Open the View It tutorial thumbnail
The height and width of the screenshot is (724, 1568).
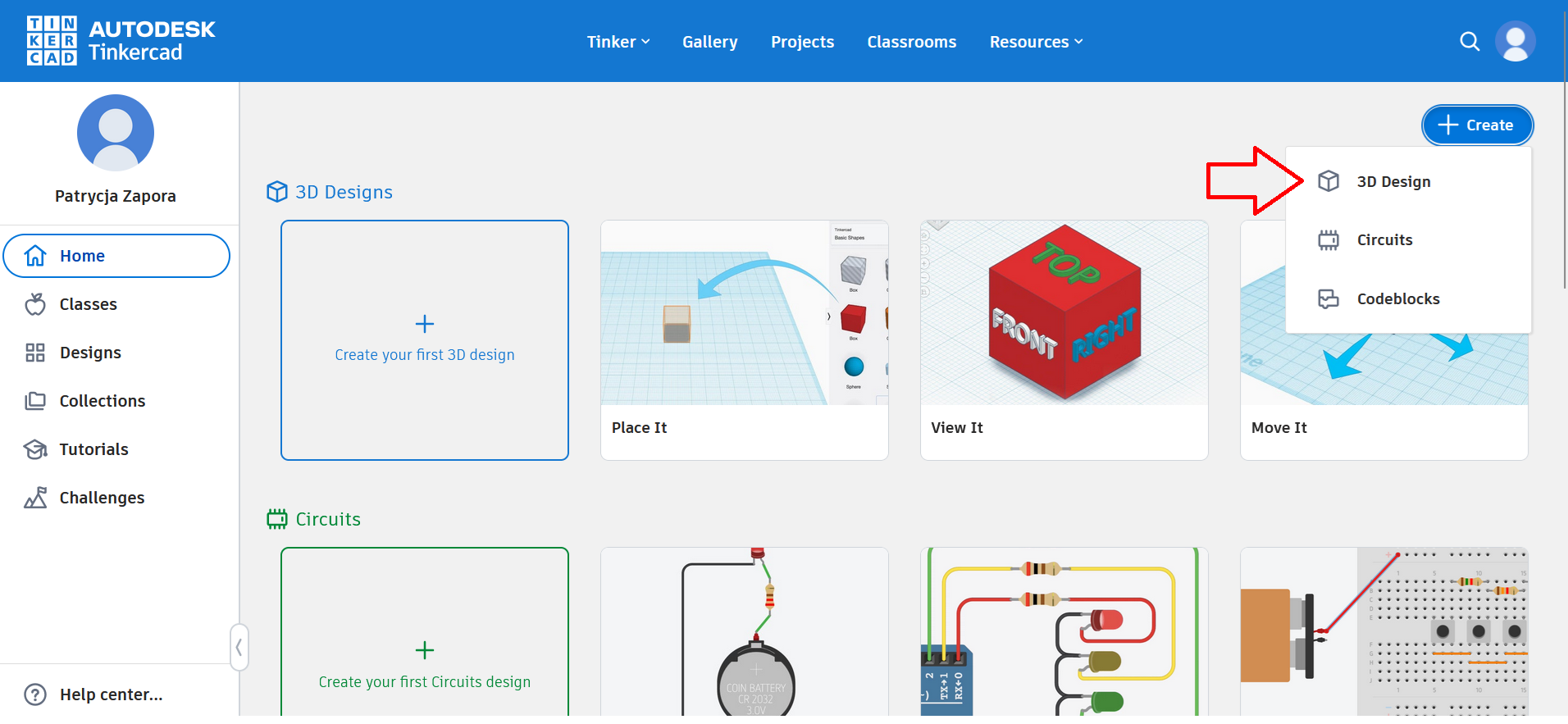(x=1064, y=313)
